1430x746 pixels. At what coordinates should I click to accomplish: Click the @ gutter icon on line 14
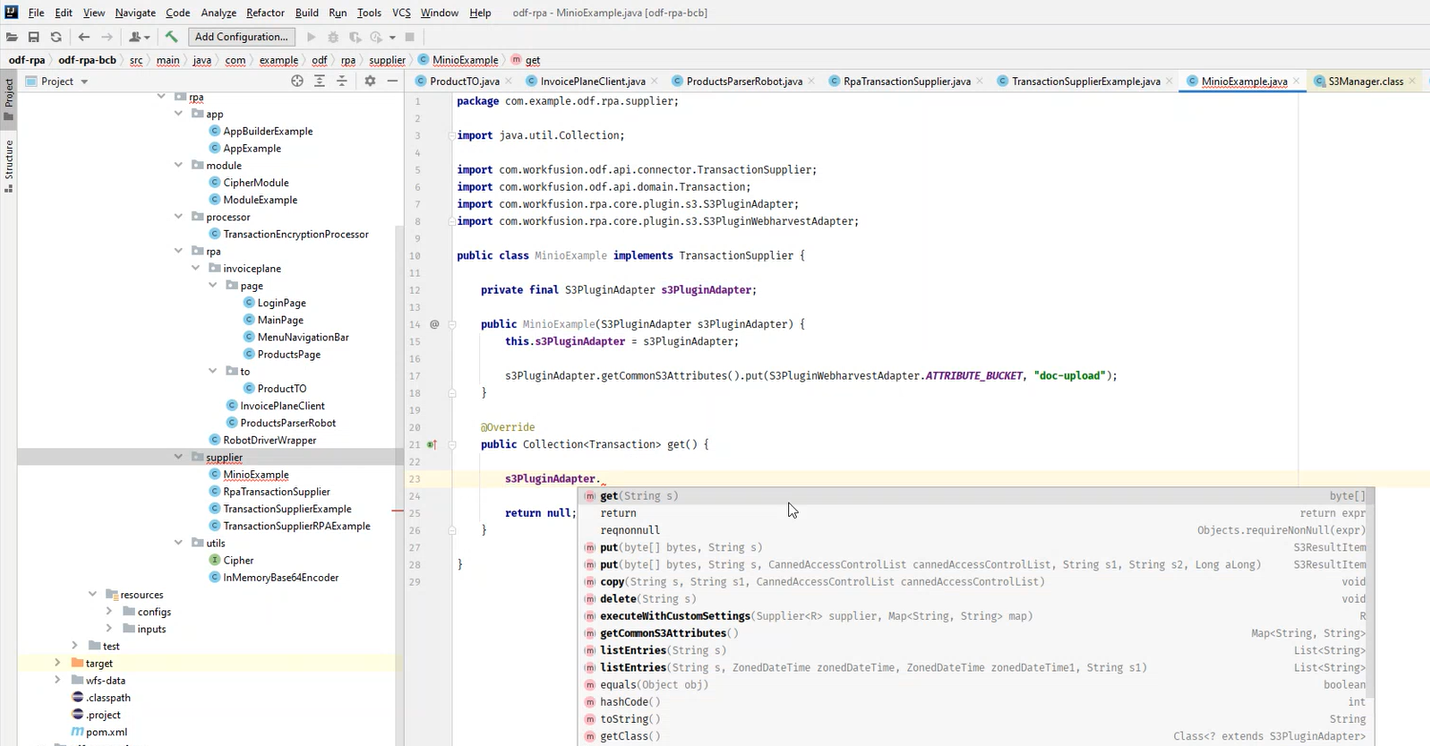tap(434, 324)
